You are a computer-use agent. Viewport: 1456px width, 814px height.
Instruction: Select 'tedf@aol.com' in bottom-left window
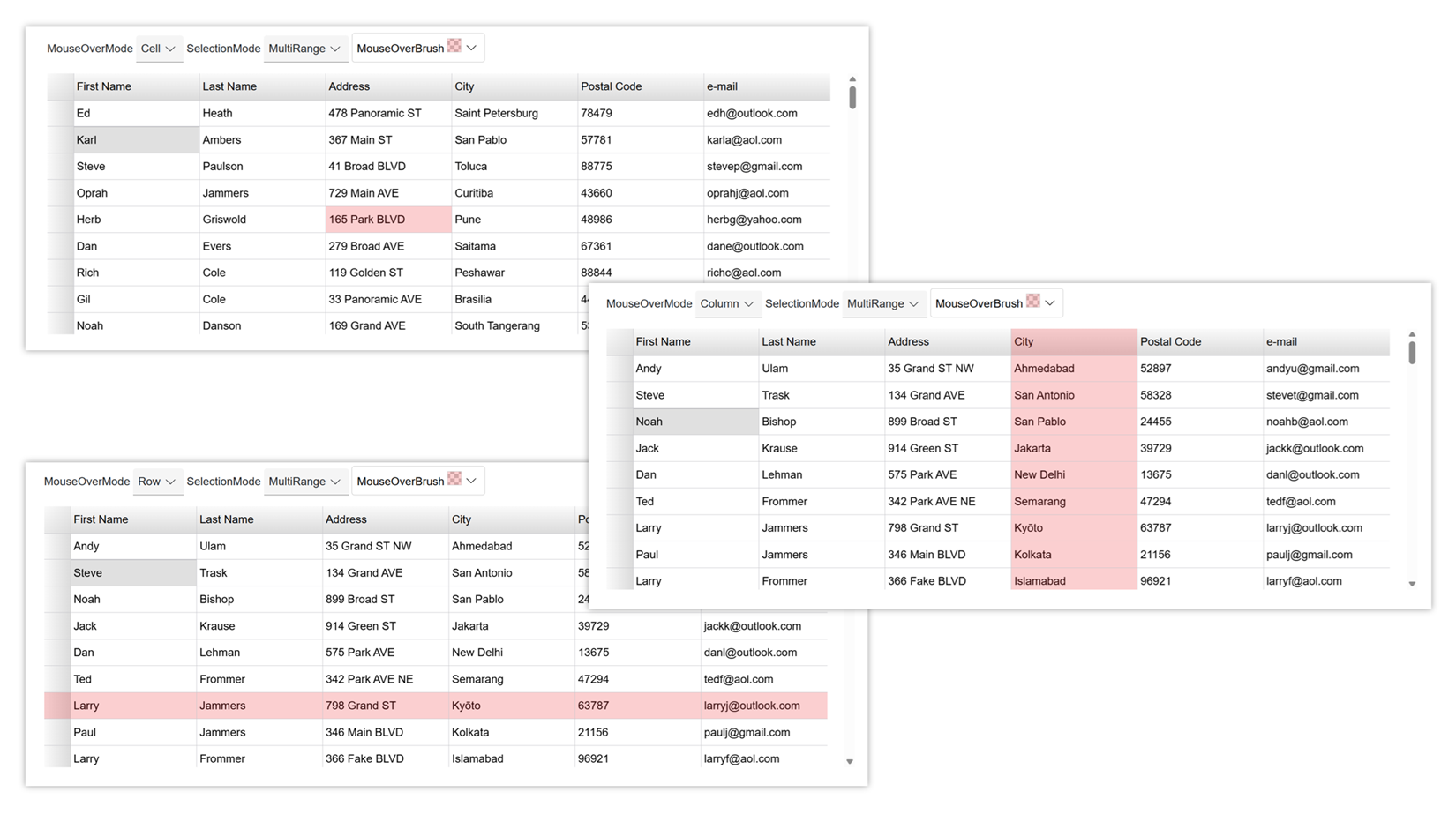point(763,679)
